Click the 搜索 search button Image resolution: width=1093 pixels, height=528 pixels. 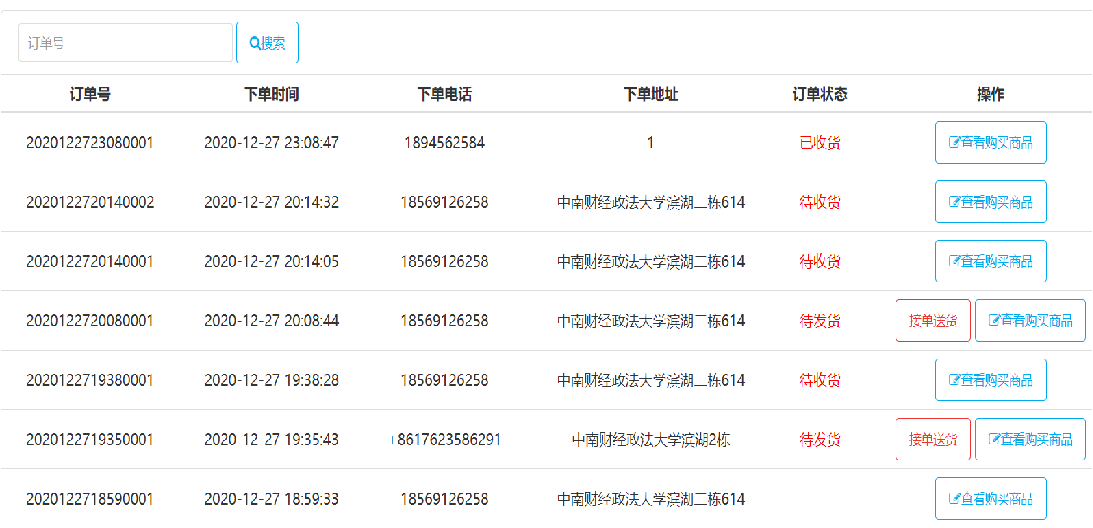click(268, 43)
